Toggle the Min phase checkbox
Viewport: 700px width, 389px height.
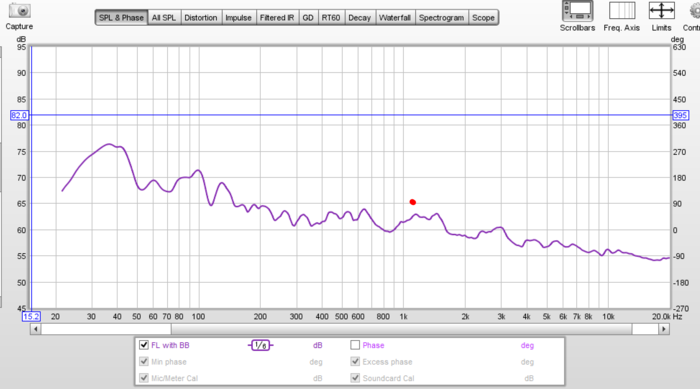(x=144, y=361)
